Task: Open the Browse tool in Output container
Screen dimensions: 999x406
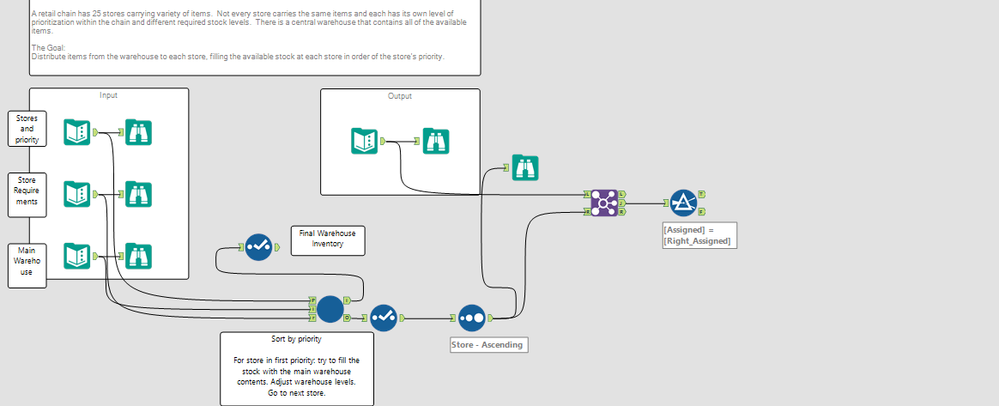Action: coord(436,141)
